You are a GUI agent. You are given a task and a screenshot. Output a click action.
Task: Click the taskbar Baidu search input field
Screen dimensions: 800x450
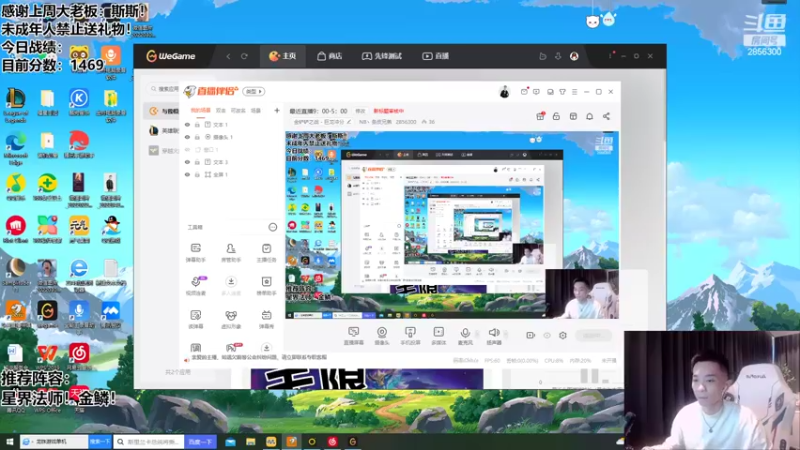point(149,442)
